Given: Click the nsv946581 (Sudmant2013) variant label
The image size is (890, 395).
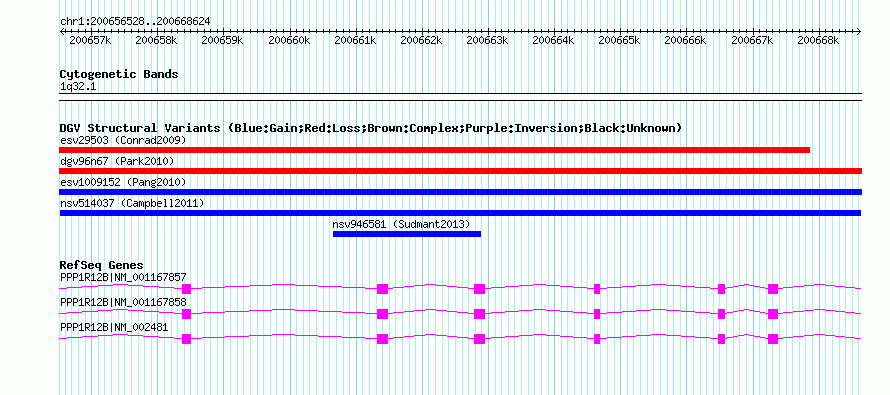Looking at the screenshot, I should coord(401,224).
